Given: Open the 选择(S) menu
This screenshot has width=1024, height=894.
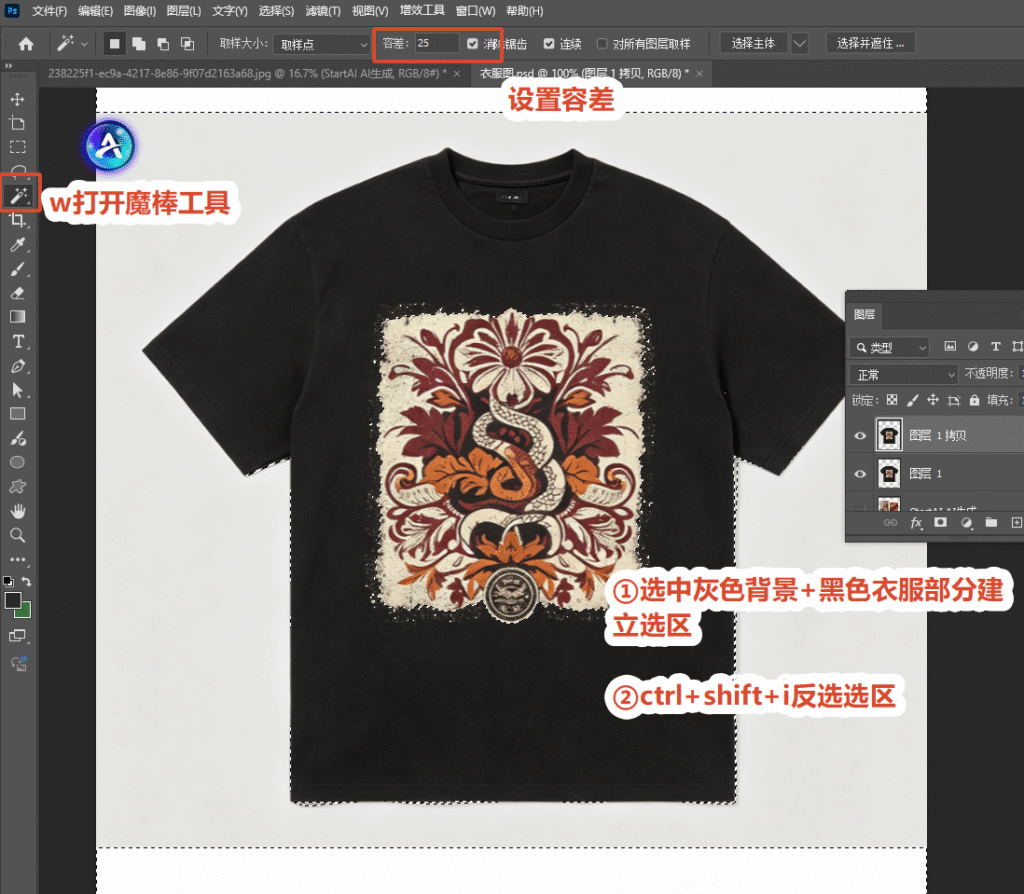Looking at the screenshot, I should coord(276,11).
